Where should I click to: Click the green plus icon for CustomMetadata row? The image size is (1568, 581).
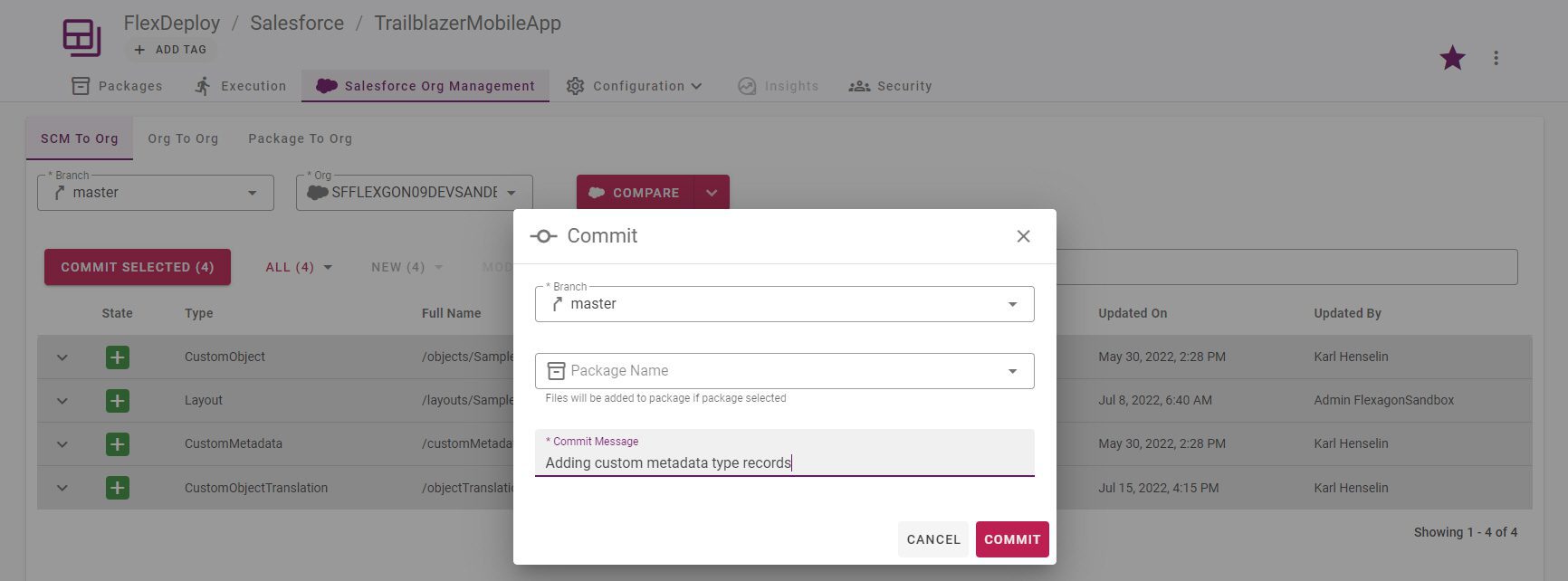(117, 444)
